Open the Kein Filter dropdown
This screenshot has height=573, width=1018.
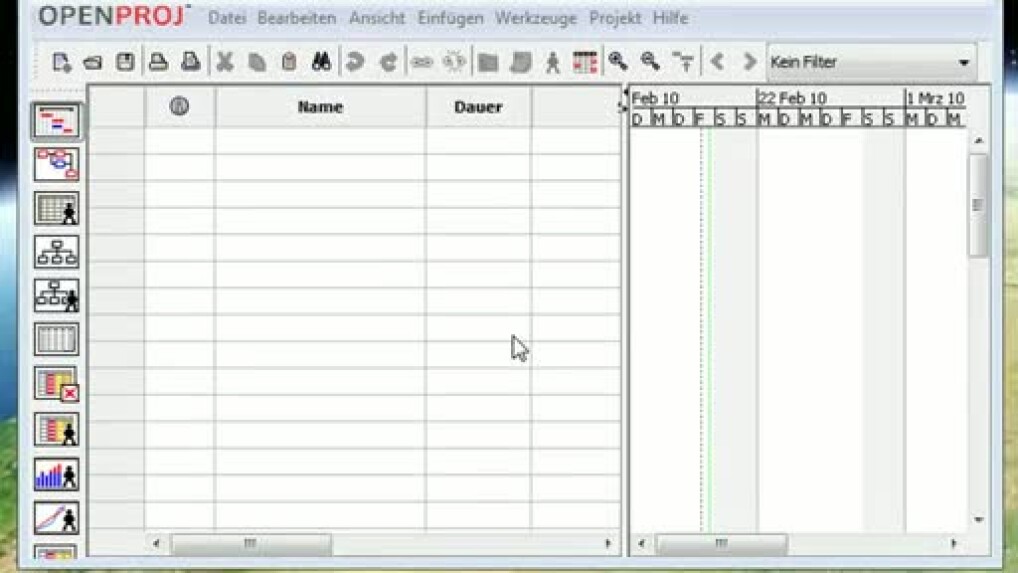click(x=870, y=62)
